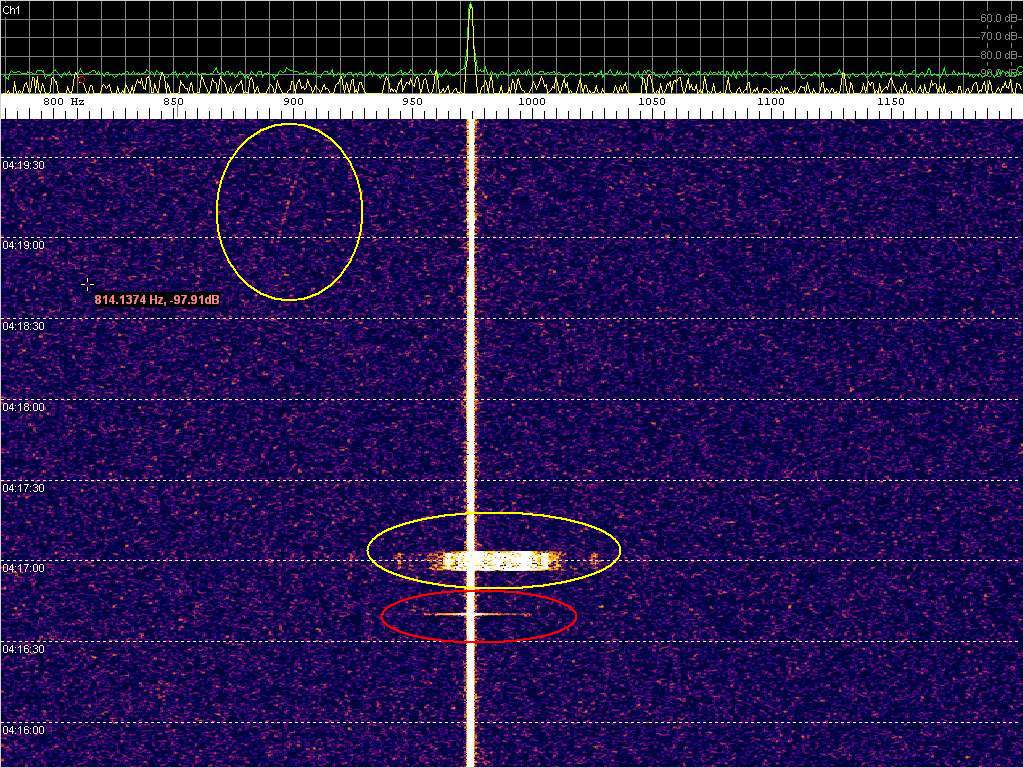Click the 04:17:00 time marker
1024x768 pixels.
(x=23, y=568)
